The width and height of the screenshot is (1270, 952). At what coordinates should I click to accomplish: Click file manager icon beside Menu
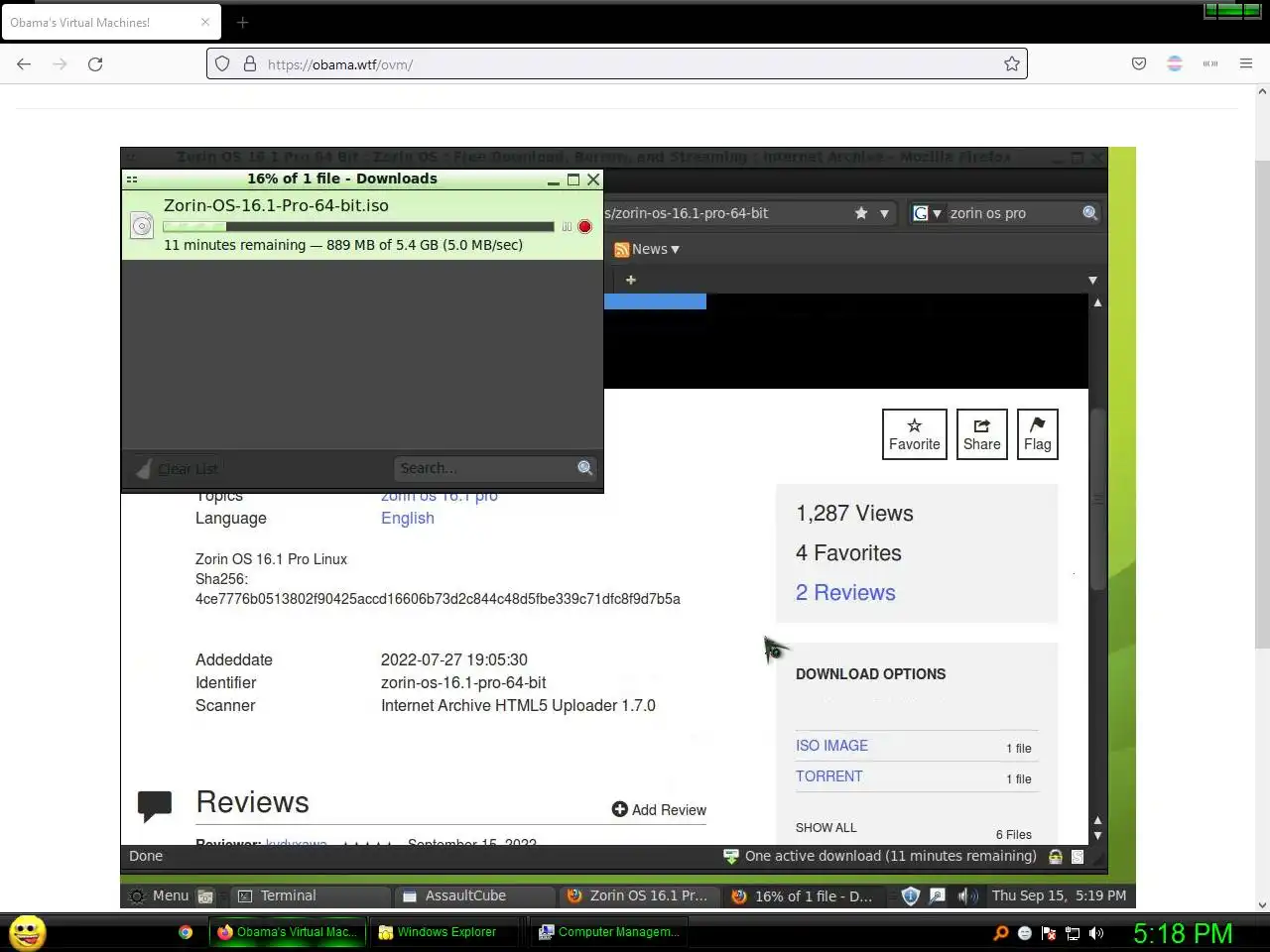pos(205,896)
